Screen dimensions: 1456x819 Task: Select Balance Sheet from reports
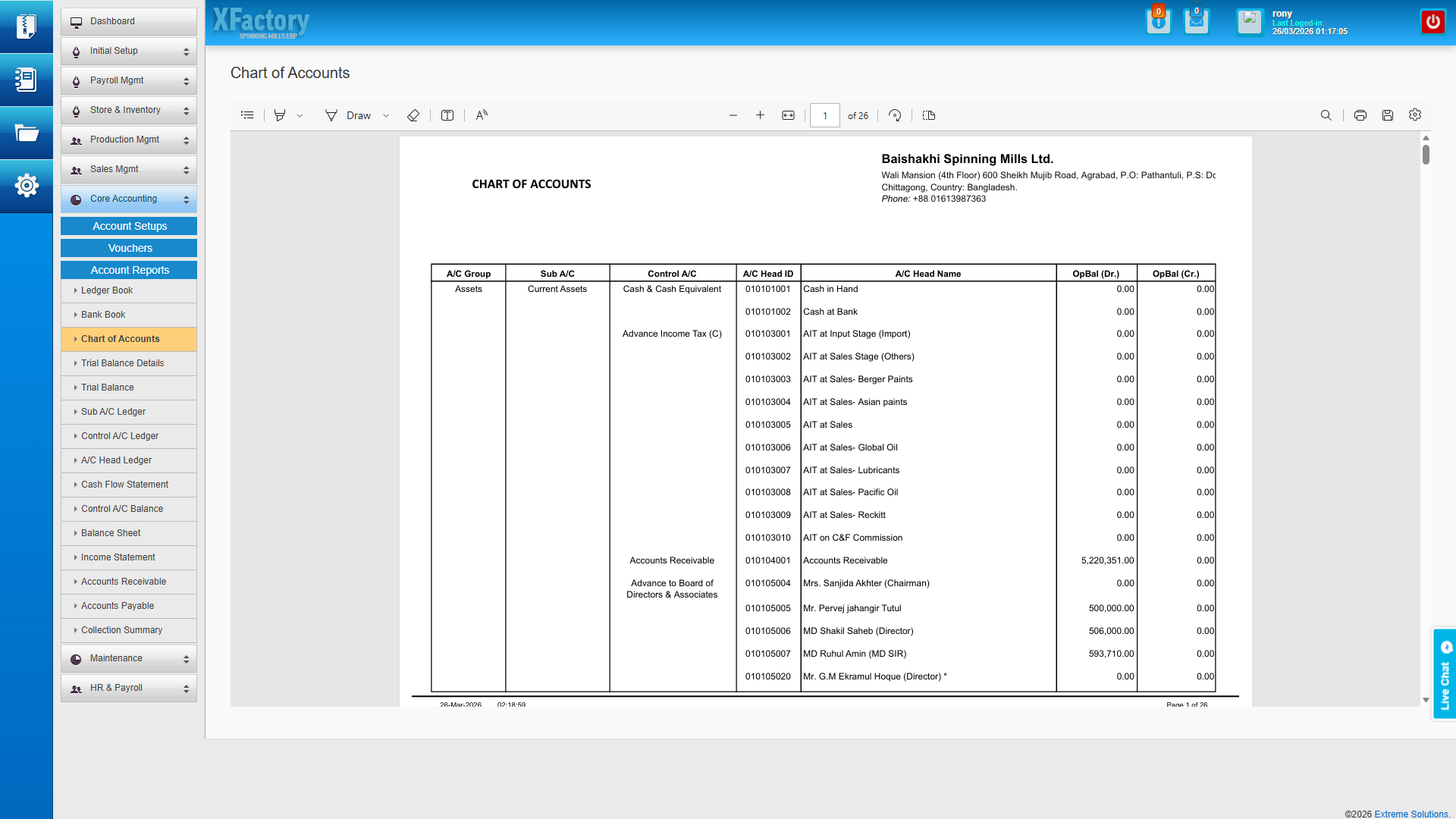pyautogui.click(x=111, y=533)
